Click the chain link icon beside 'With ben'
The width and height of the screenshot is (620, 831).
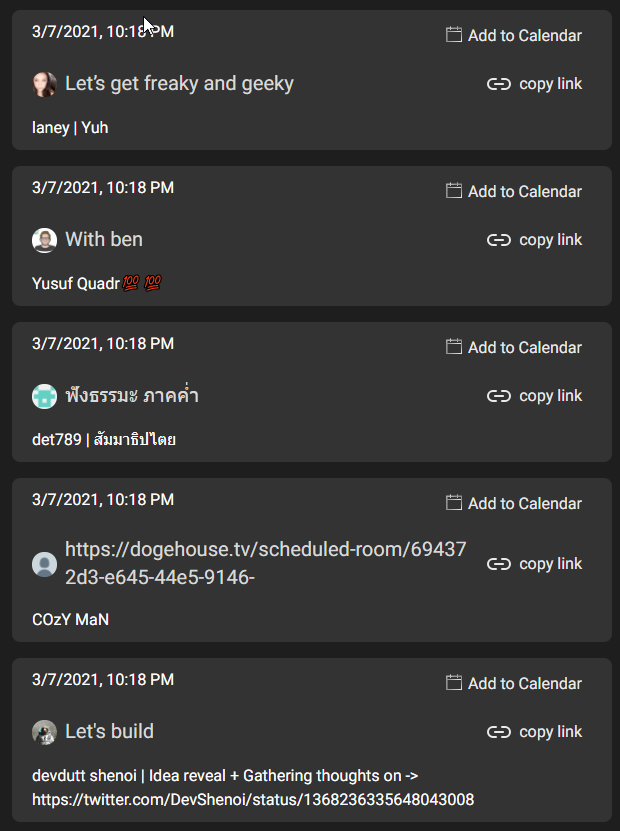click(498, 240)
